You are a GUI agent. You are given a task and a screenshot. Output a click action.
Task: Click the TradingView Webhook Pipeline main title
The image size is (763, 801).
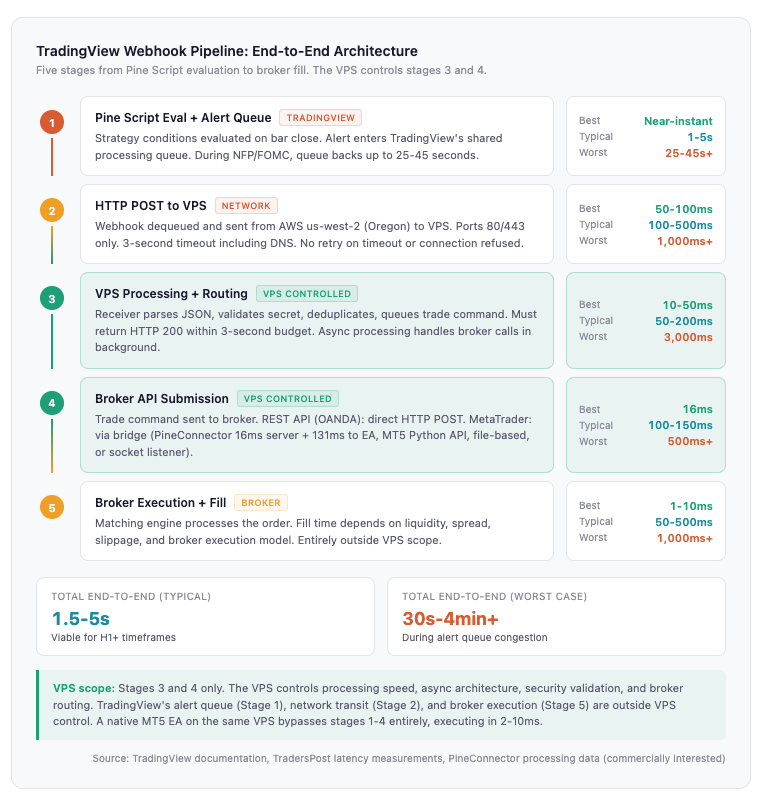(x=227, y=51)
